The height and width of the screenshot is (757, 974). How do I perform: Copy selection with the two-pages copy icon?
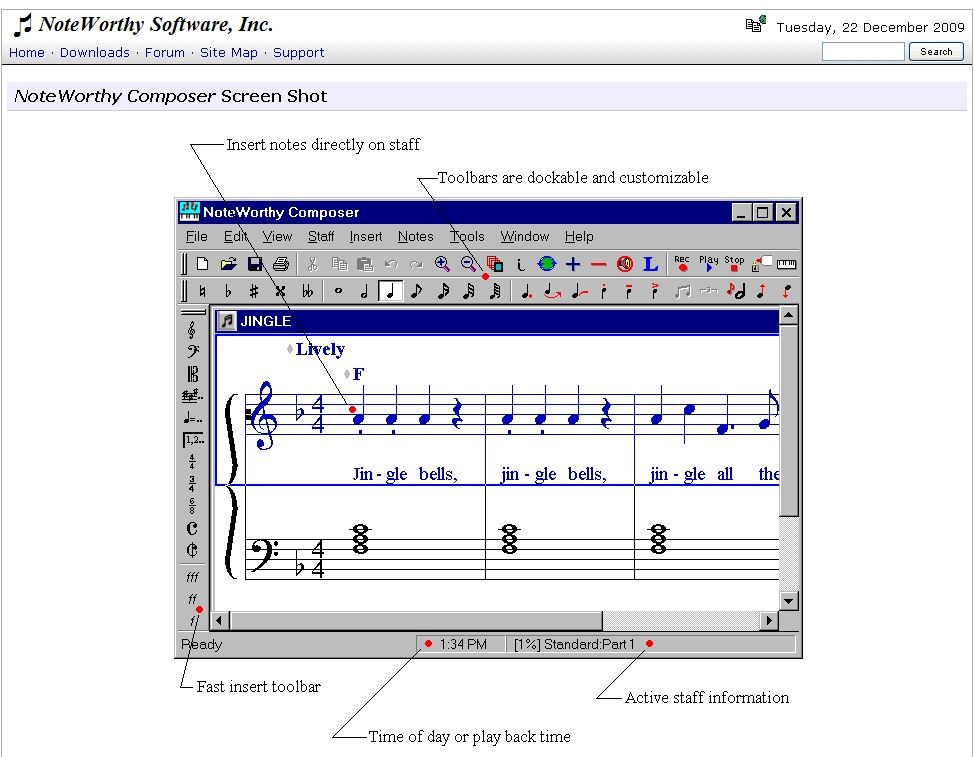click(339, 264)
